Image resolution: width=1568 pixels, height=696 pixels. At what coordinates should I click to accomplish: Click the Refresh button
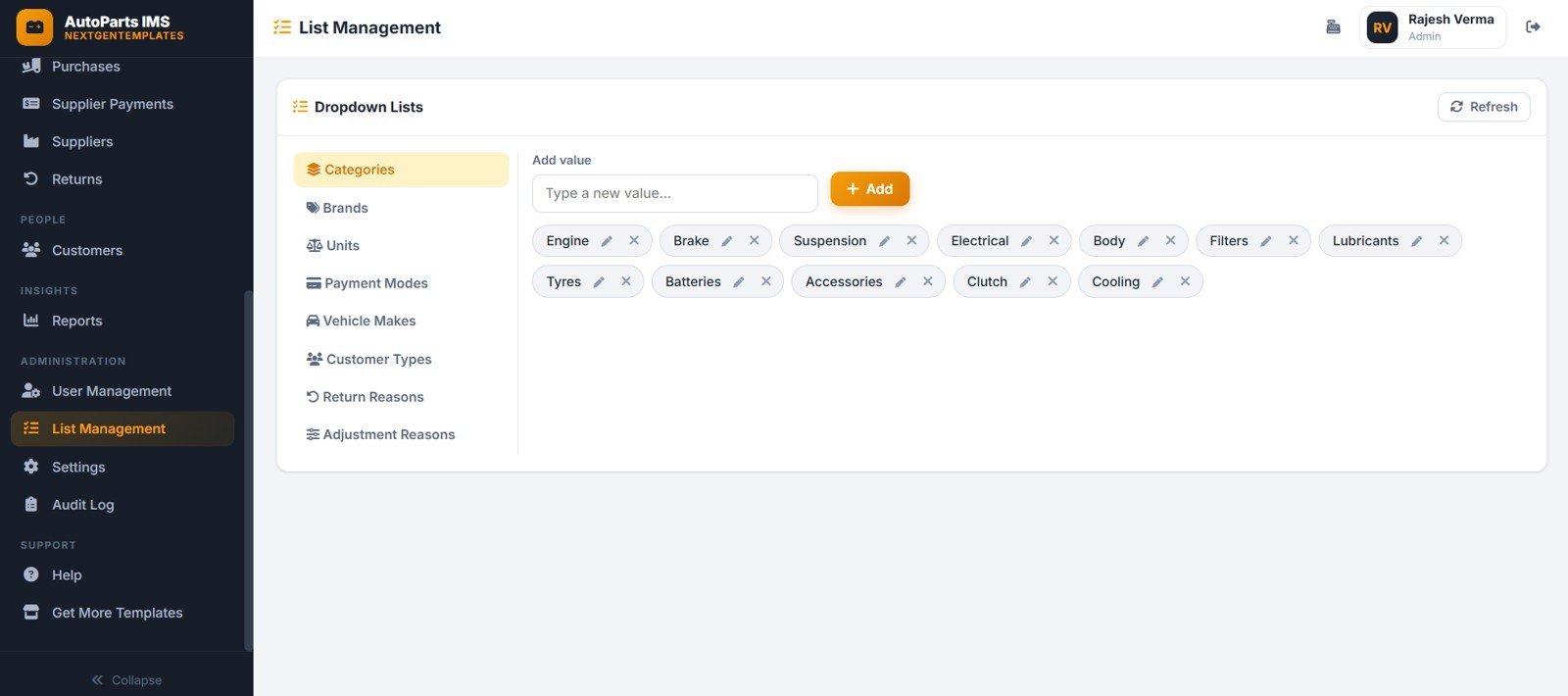(x=1484, y=107)
